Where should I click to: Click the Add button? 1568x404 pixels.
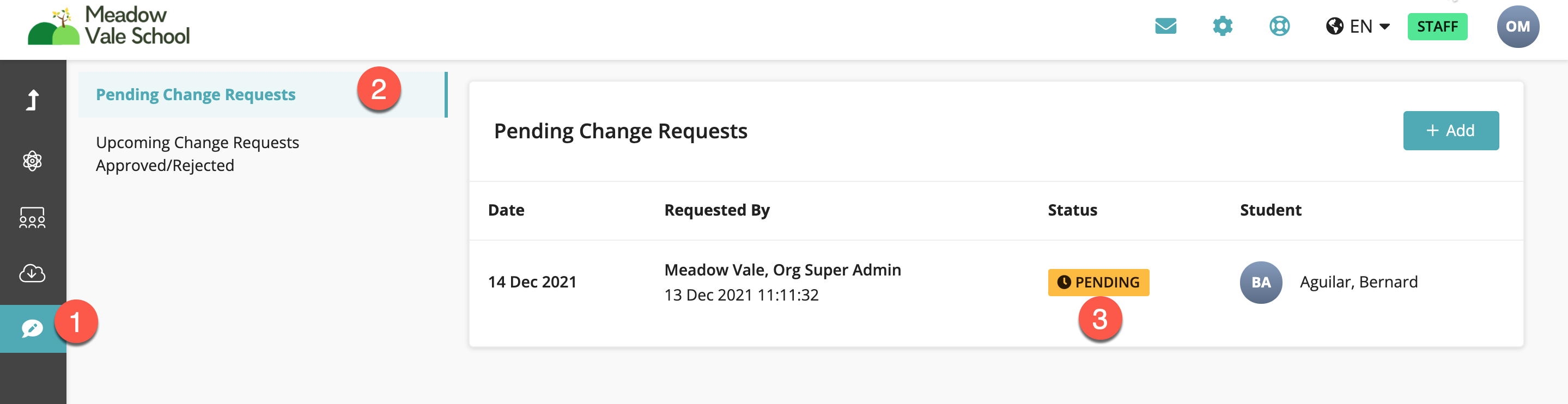(x=1450, y=131)
